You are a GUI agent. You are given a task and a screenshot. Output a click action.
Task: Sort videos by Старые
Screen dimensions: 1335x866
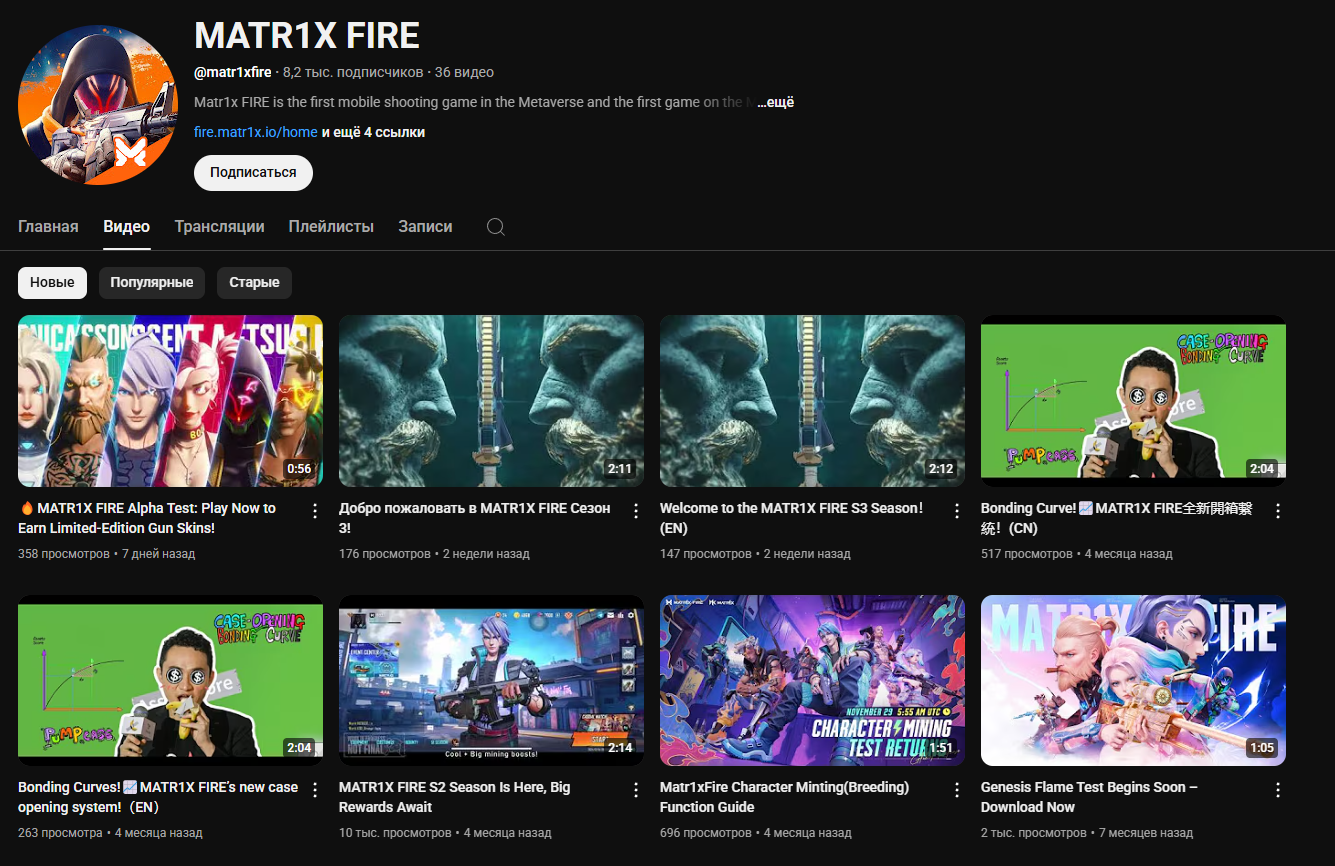254,283
